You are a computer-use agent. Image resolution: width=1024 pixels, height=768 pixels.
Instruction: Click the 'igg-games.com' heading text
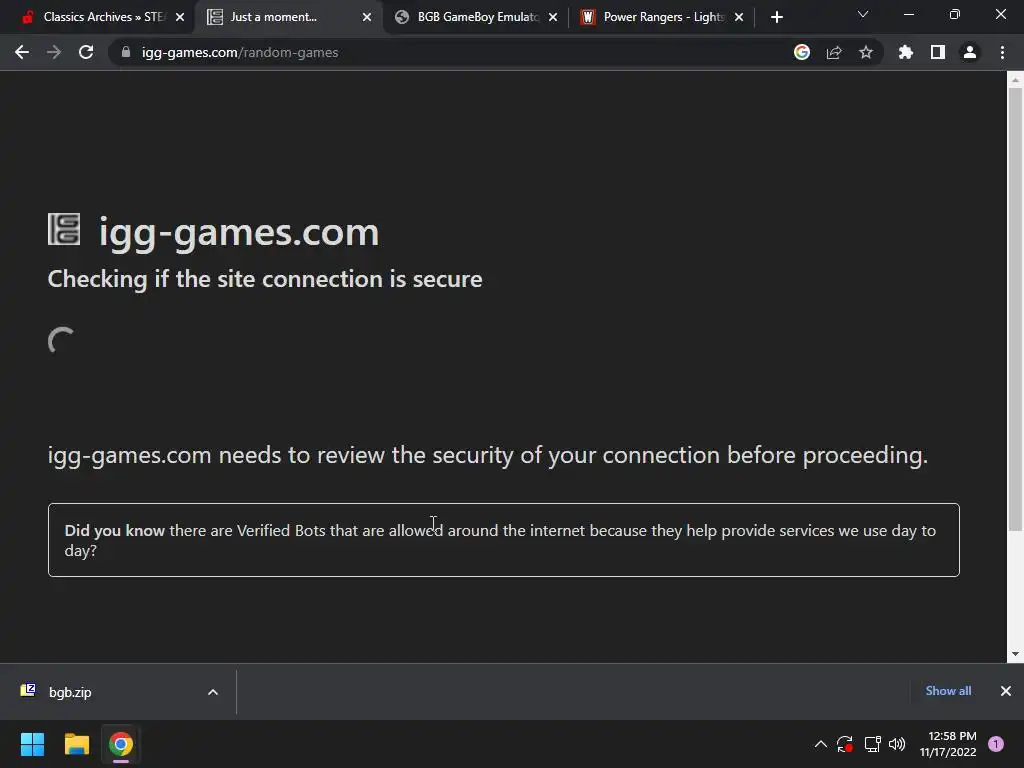pyautogui.click(x=239, y=232)
